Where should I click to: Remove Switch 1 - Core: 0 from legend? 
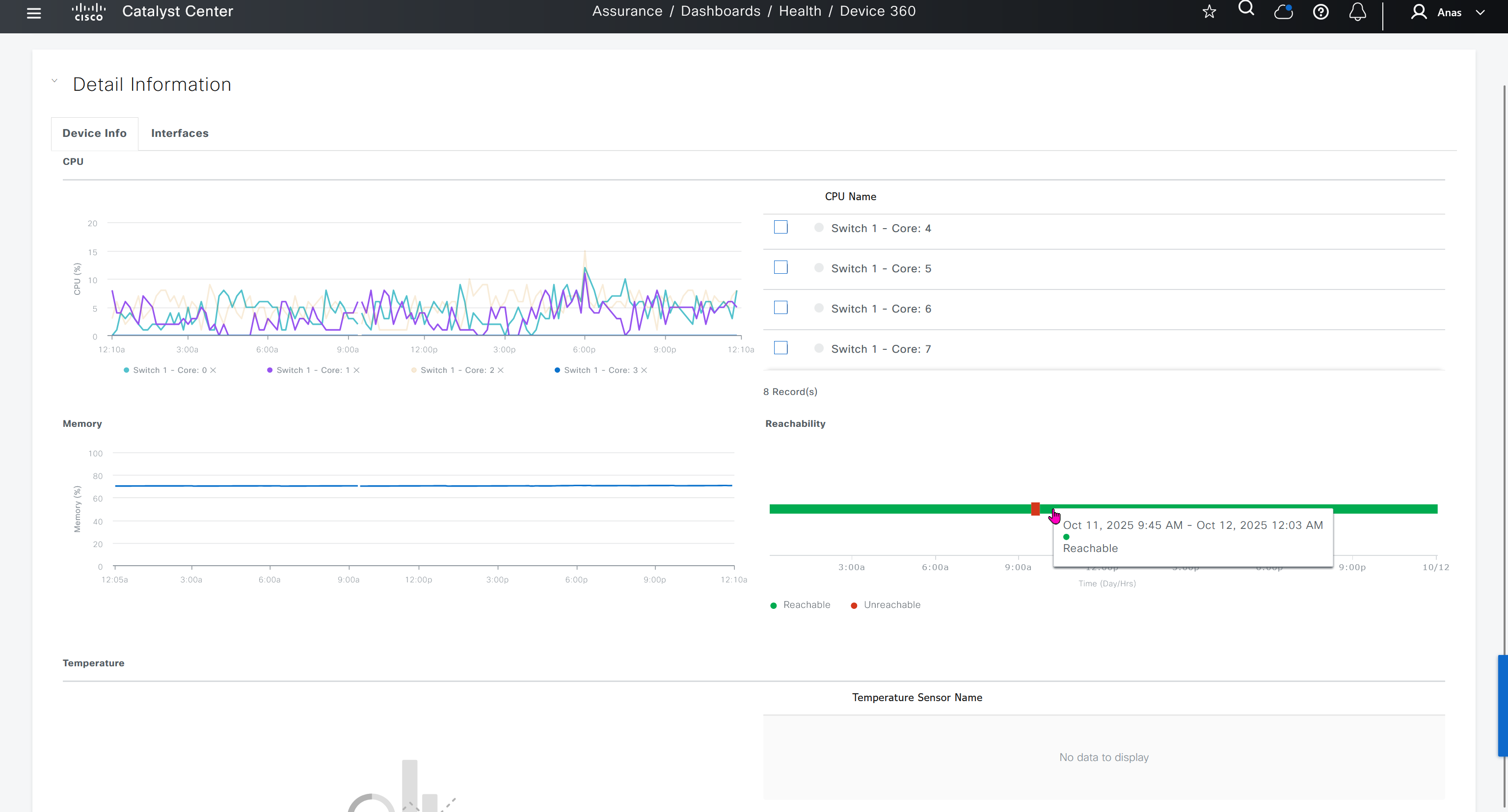pos(213,370)
